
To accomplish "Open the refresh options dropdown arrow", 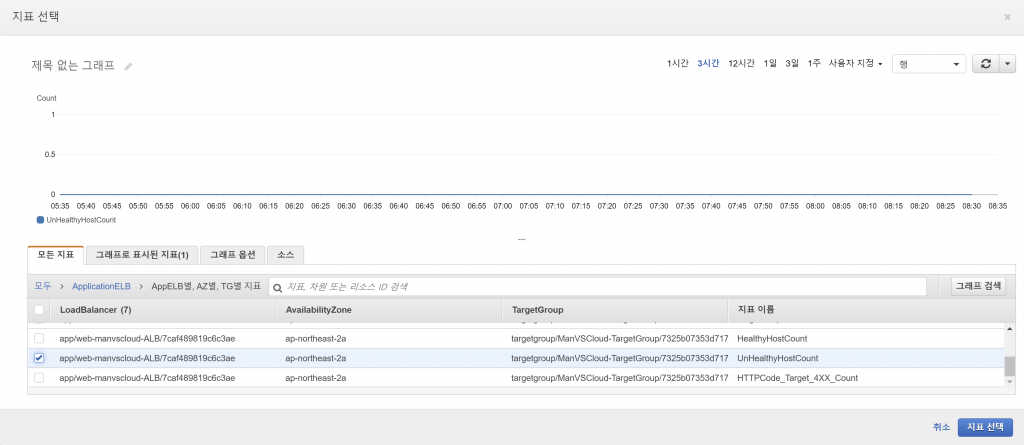I will coord(1007,63).
